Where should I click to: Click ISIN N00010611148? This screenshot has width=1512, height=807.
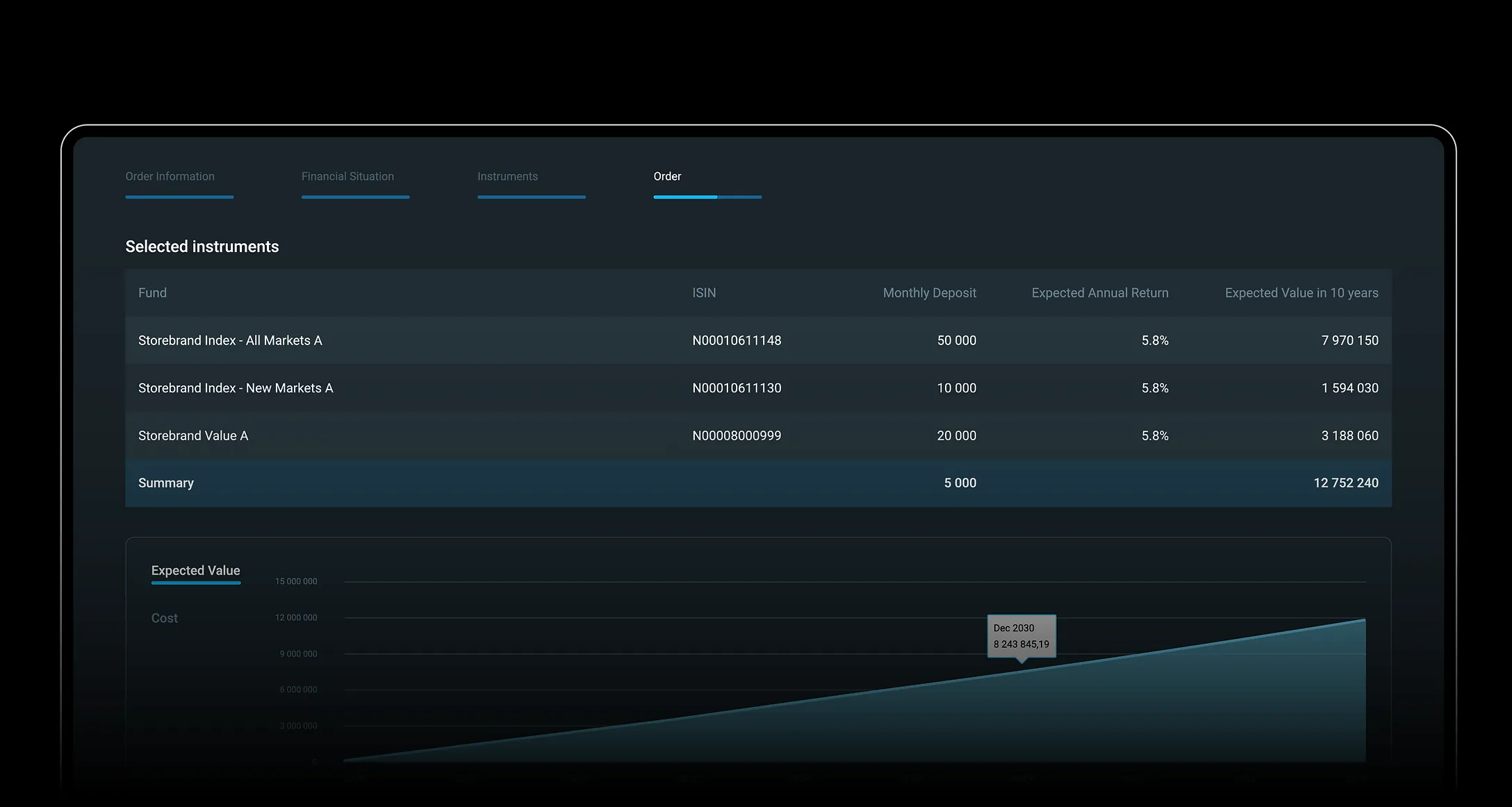point(737,340)
